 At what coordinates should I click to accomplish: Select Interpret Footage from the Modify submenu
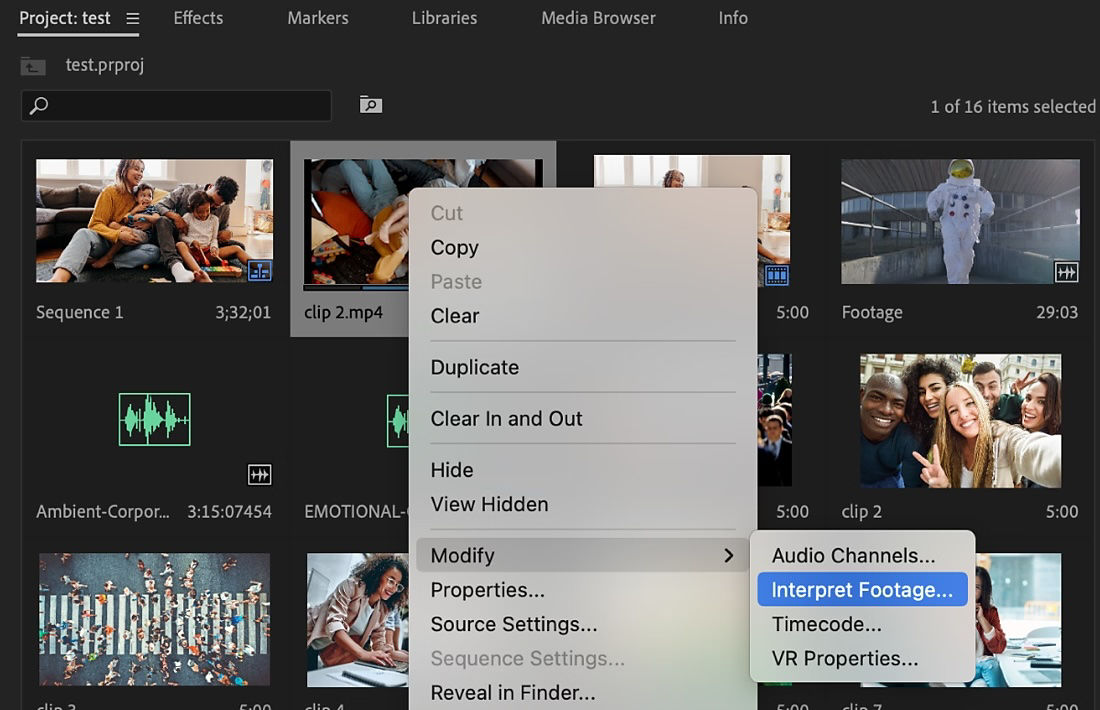pos(862,589)
